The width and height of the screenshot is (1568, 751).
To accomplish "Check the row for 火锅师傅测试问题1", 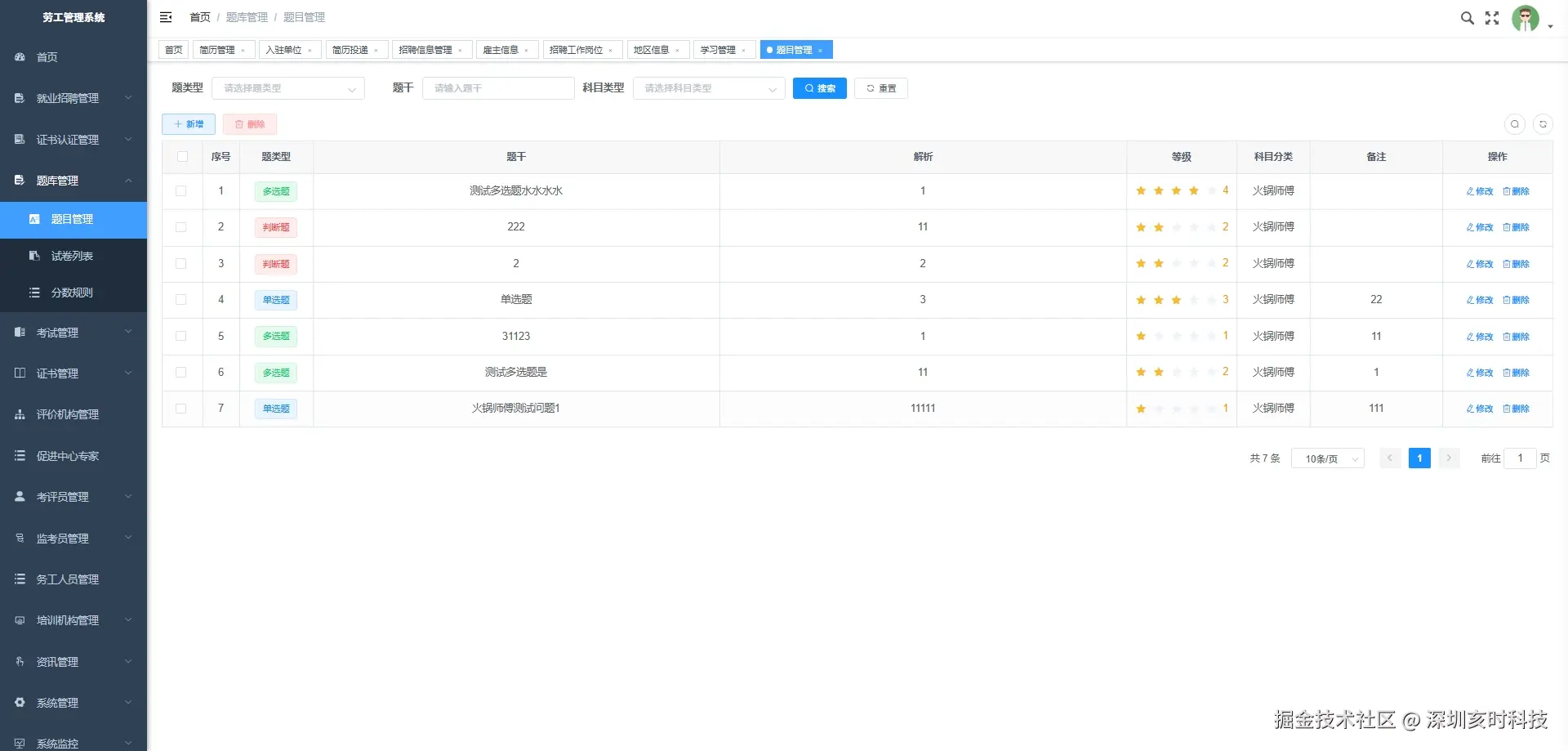I will (181, 409).
